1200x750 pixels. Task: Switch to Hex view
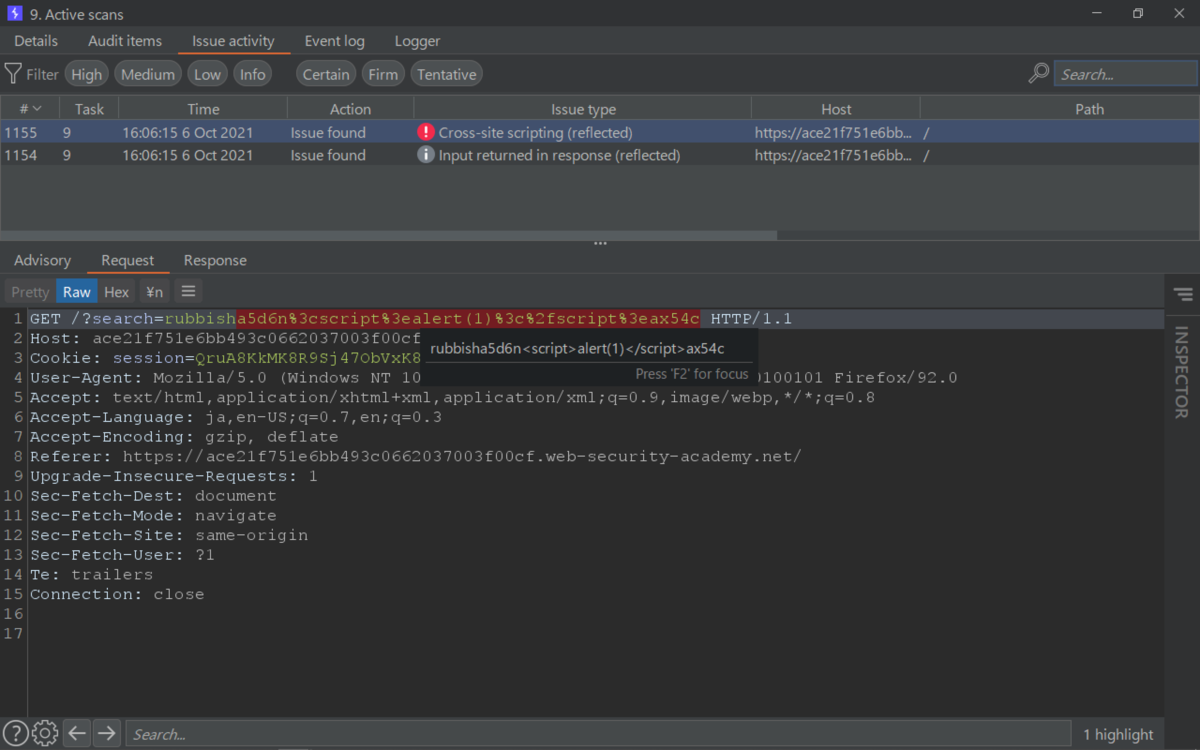tap(117, 292)
